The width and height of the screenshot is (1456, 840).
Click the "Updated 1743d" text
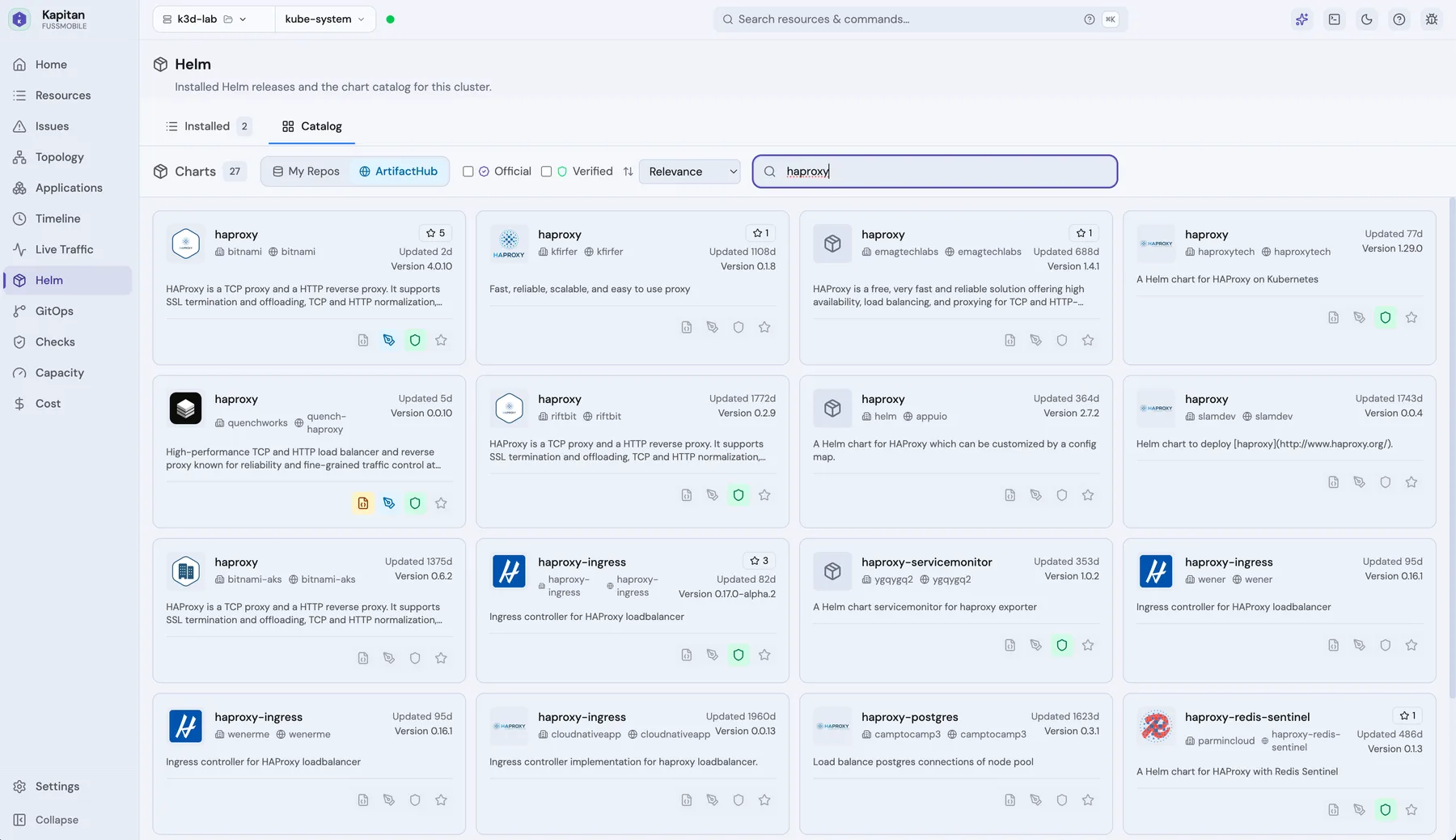(1389, 398)
